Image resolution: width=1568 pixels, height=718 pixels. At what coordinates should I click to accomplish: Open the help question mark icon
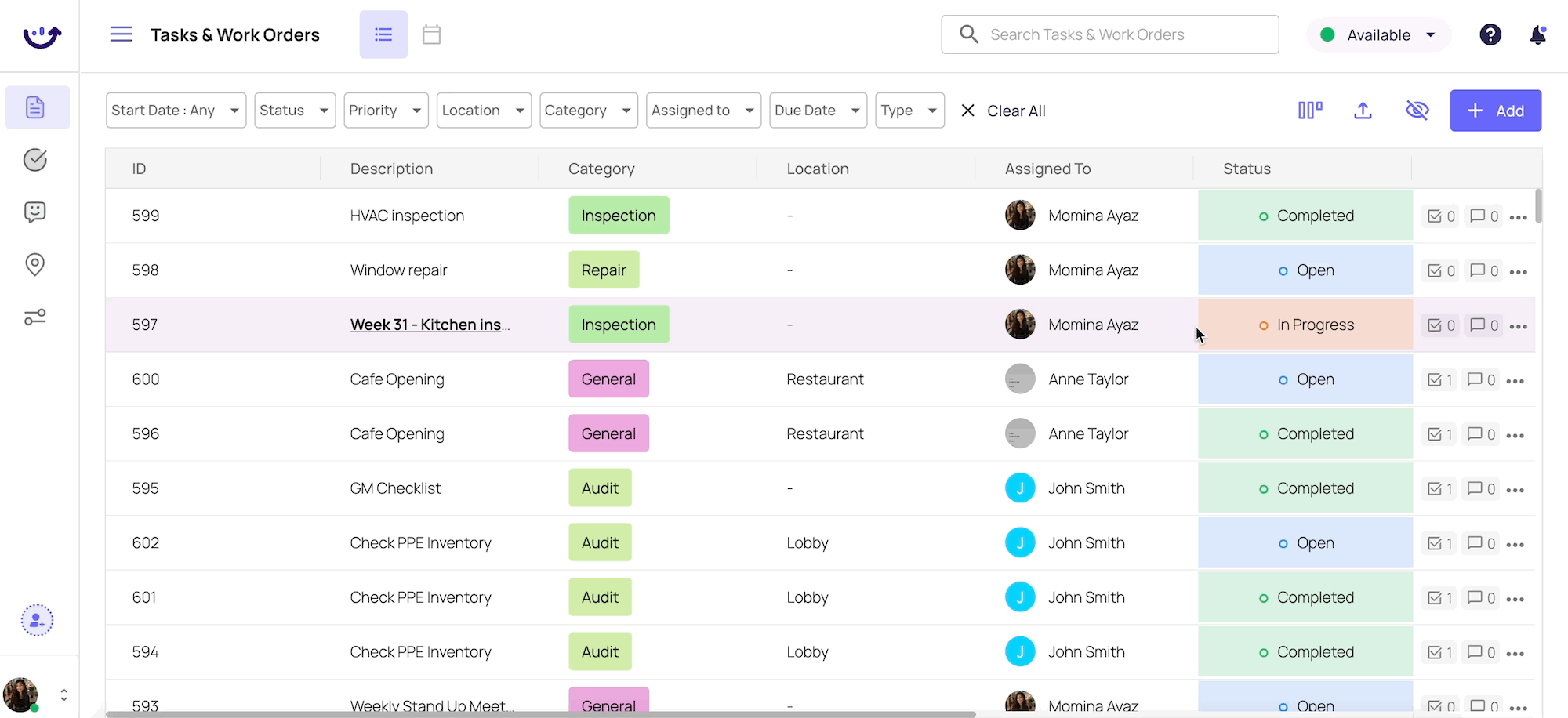click(1490, 34)
